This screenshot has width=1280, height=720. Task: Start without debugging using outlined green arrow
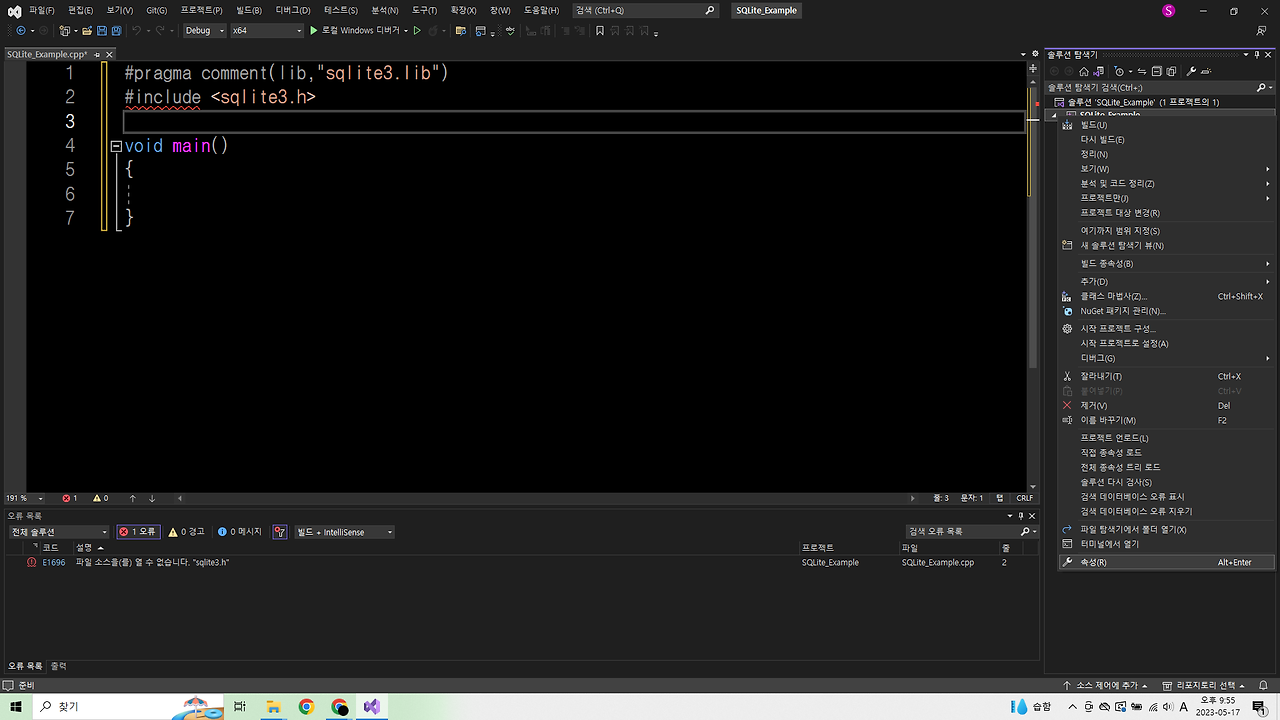[x=418, y=31]
